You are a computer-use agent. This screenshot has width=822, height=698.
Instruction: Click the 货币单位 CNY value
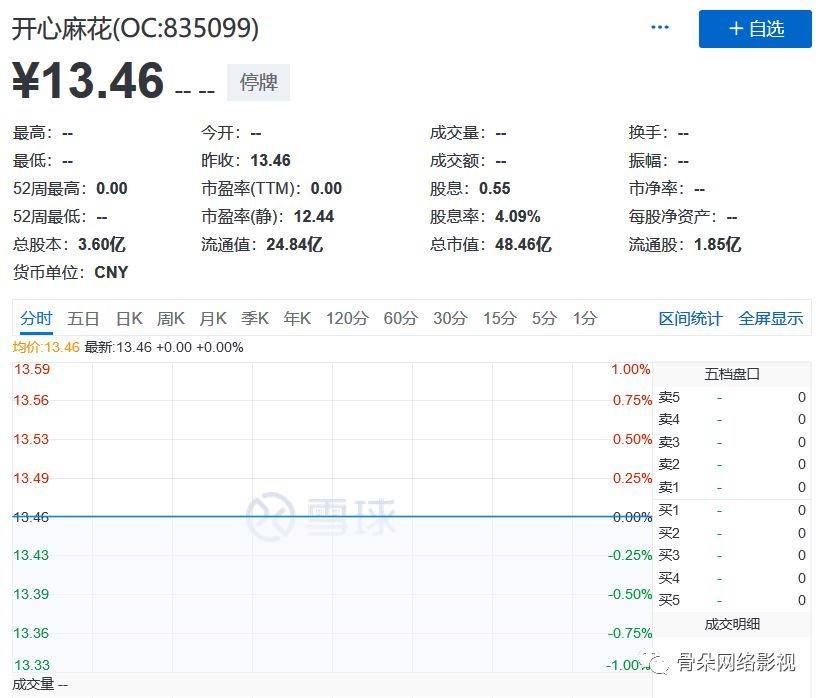coord(111,273)
